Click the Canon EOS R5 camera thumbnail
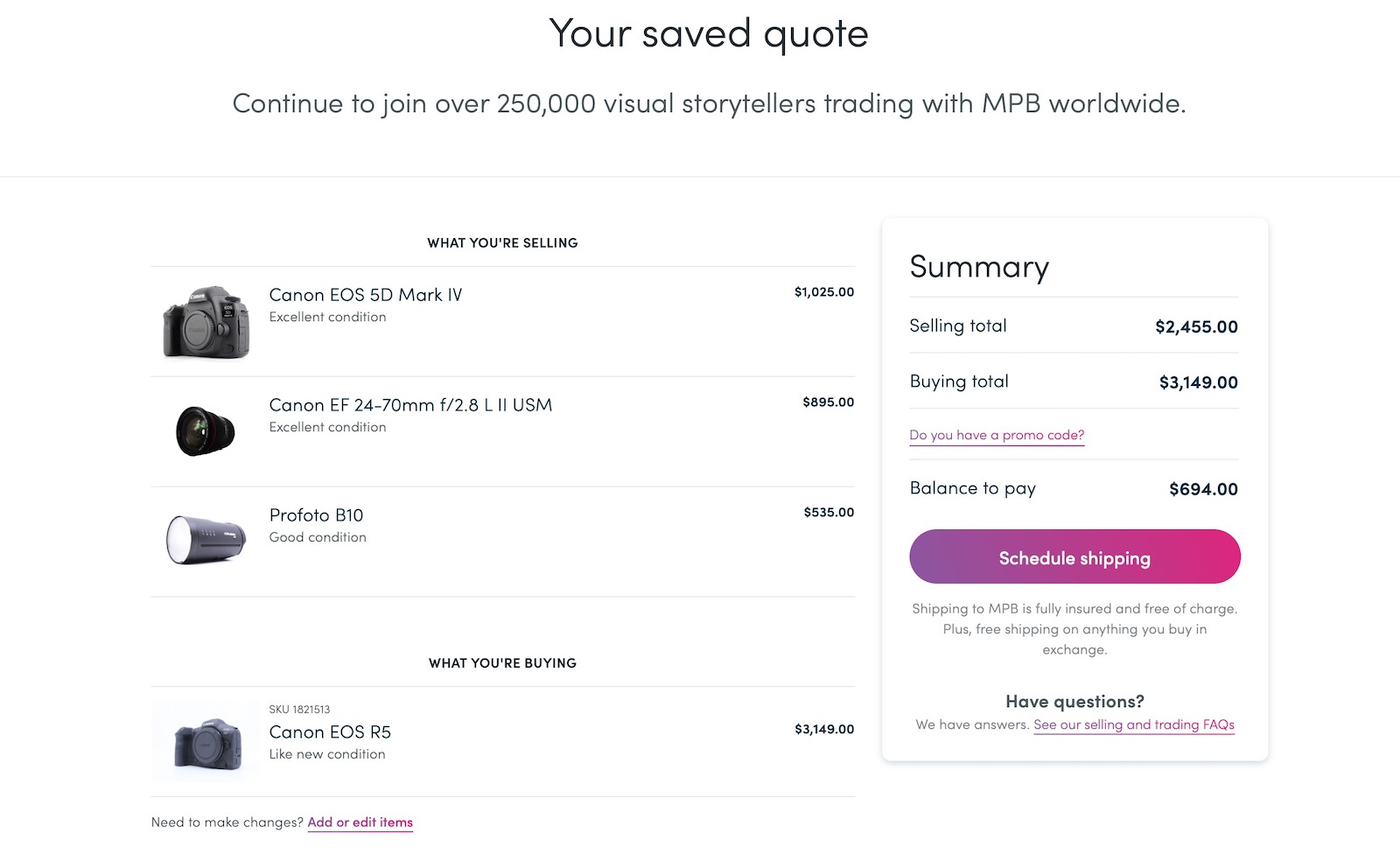 tap(207, 741)
